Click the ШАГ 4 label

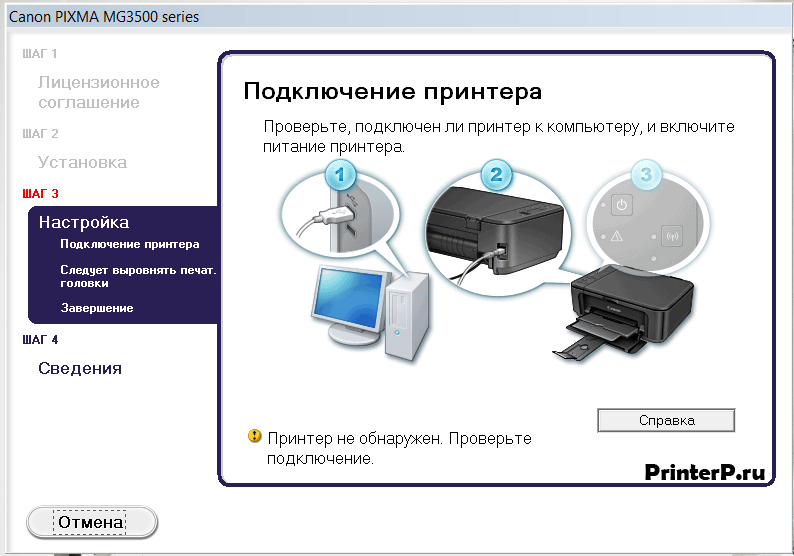[41, 340]
